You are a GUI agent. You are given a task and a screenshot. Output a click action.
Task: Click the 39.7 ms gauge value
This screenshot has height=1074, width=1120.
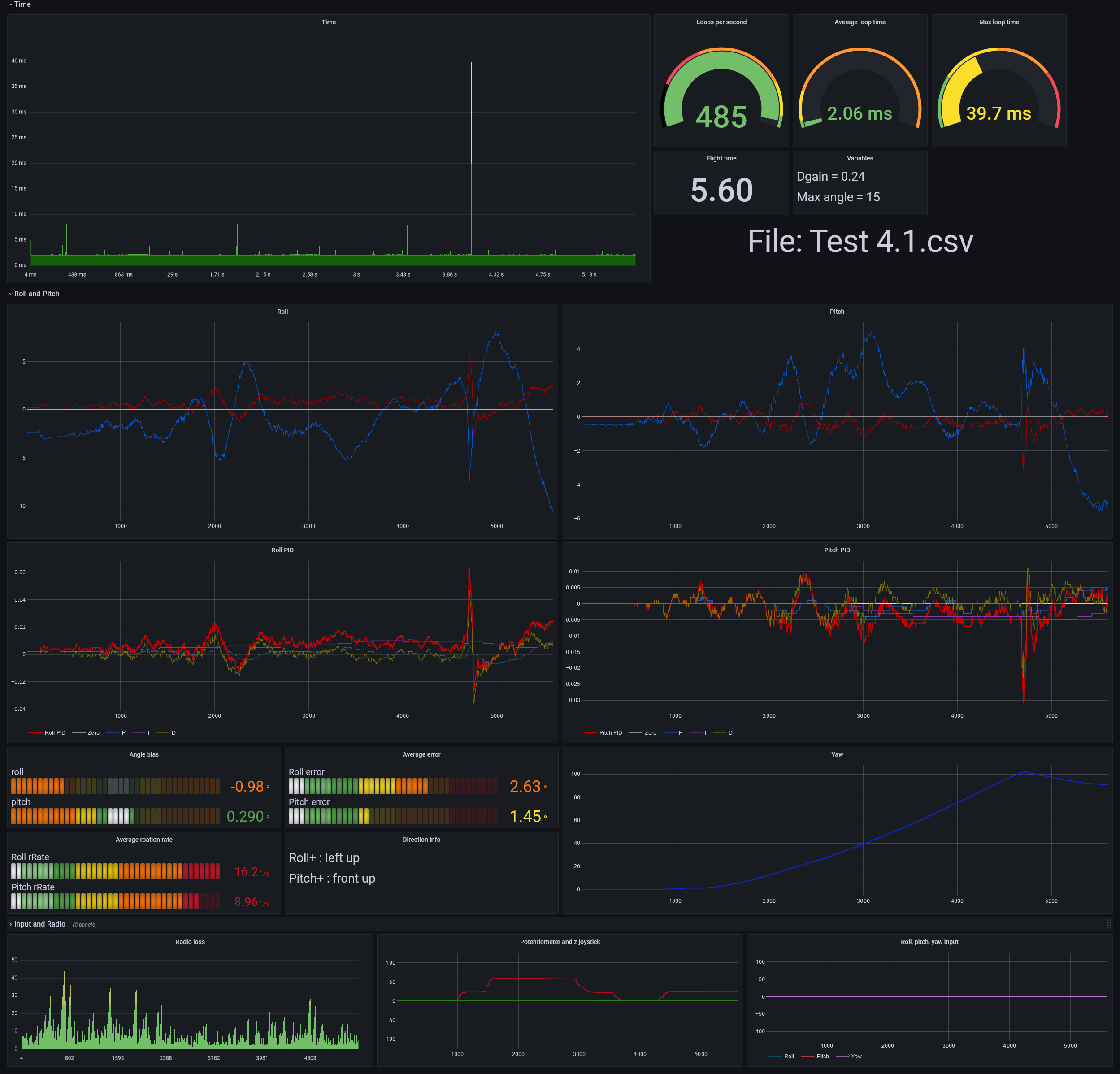click(x=998, y=113)
